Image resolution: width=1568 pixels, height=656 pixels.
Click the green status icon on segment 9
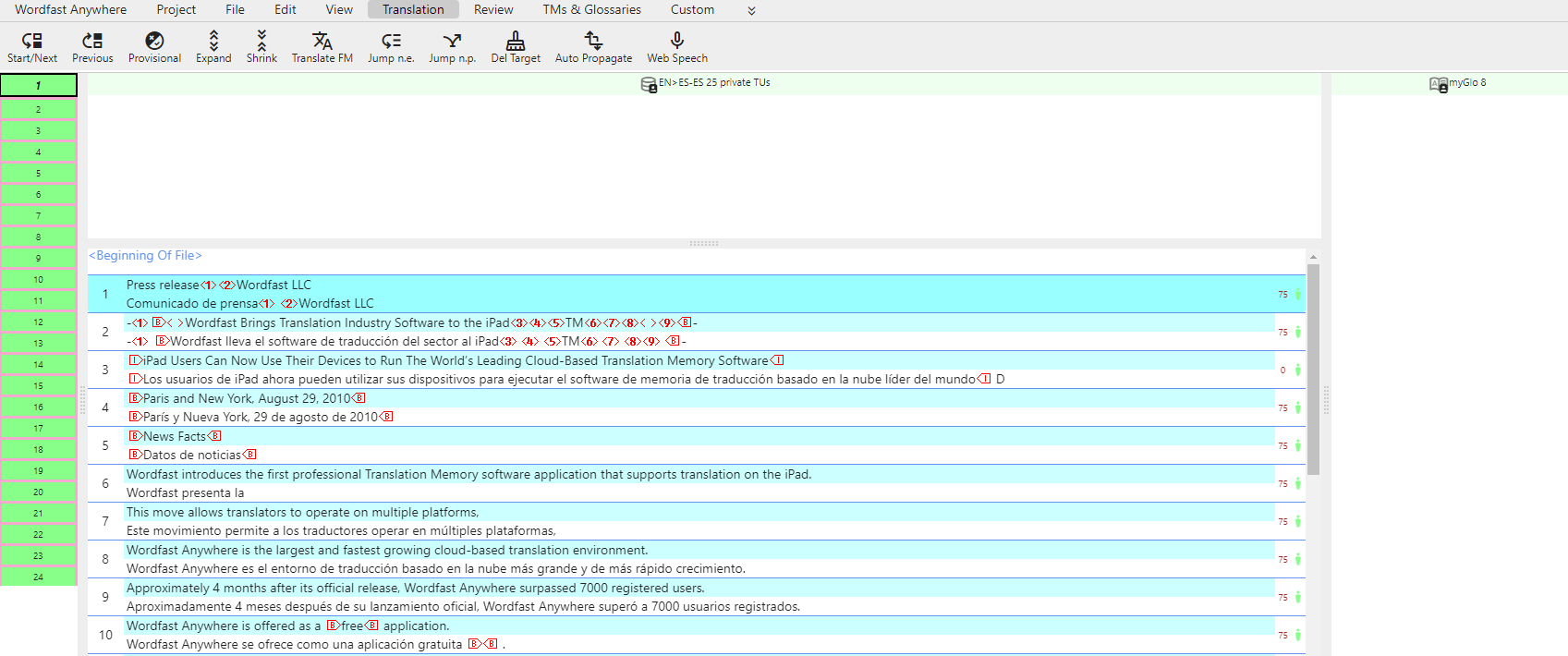pyautogui.click(x=1298, y=597)
